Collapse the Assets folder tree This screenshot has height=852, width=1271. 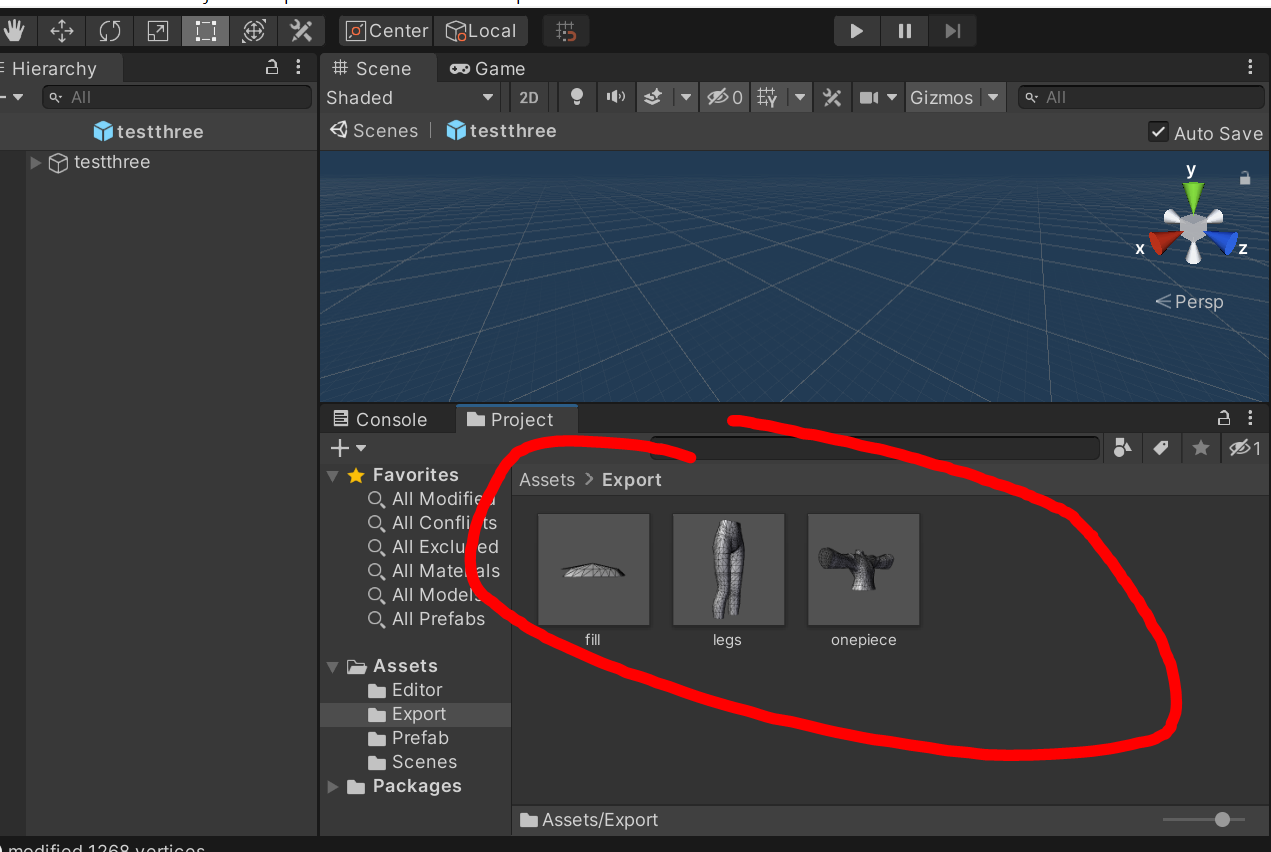click(333, 667)
